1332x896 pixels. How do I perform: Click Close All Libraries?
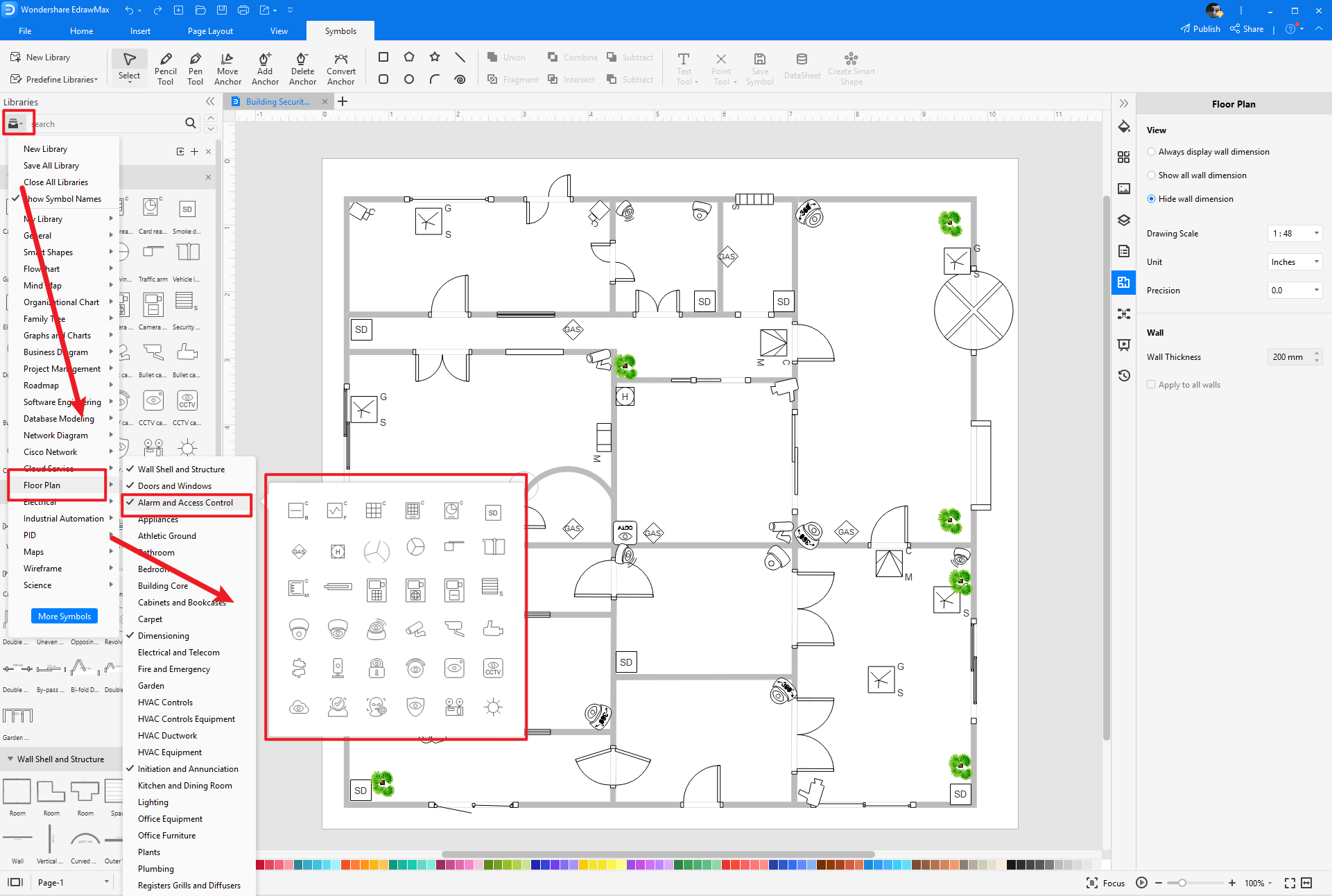(63, 182)
